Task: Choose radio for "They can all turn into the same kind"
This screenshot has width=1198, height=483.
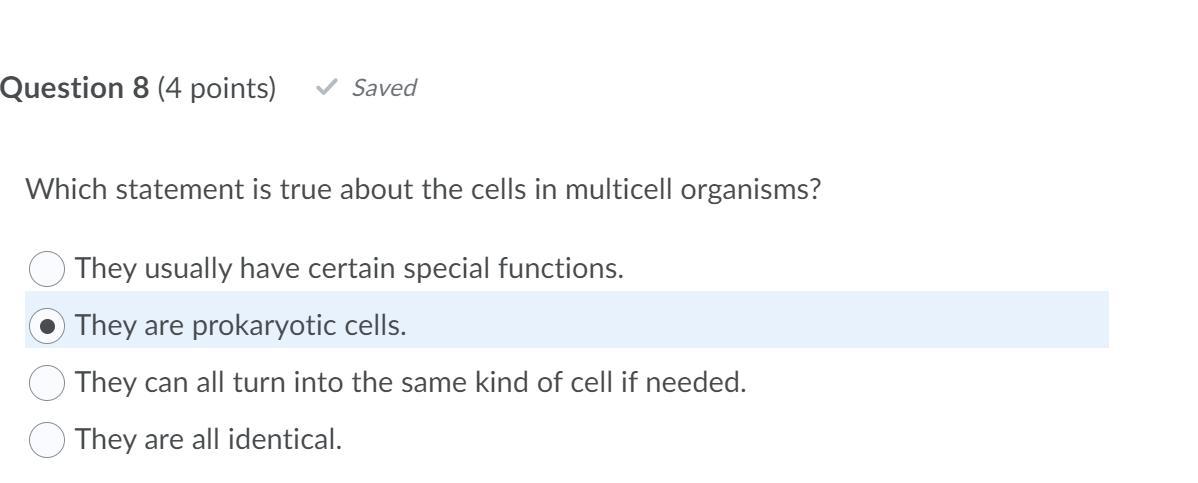Action: [x=47, y=382]
